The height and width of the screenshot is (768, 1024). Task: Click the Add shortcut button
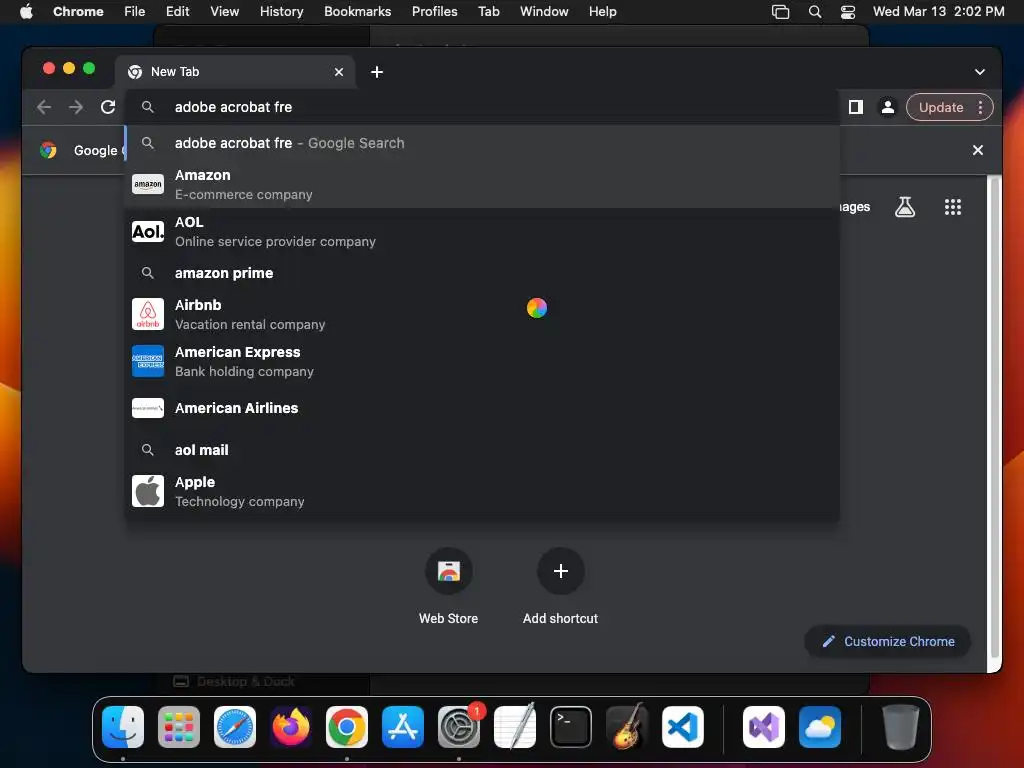tap(560, 586)
